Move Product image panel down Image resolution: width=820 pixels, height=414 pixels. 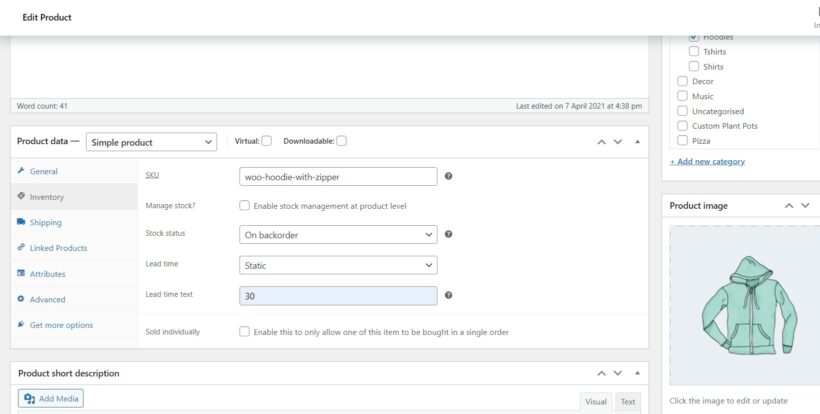pos(805,206)
